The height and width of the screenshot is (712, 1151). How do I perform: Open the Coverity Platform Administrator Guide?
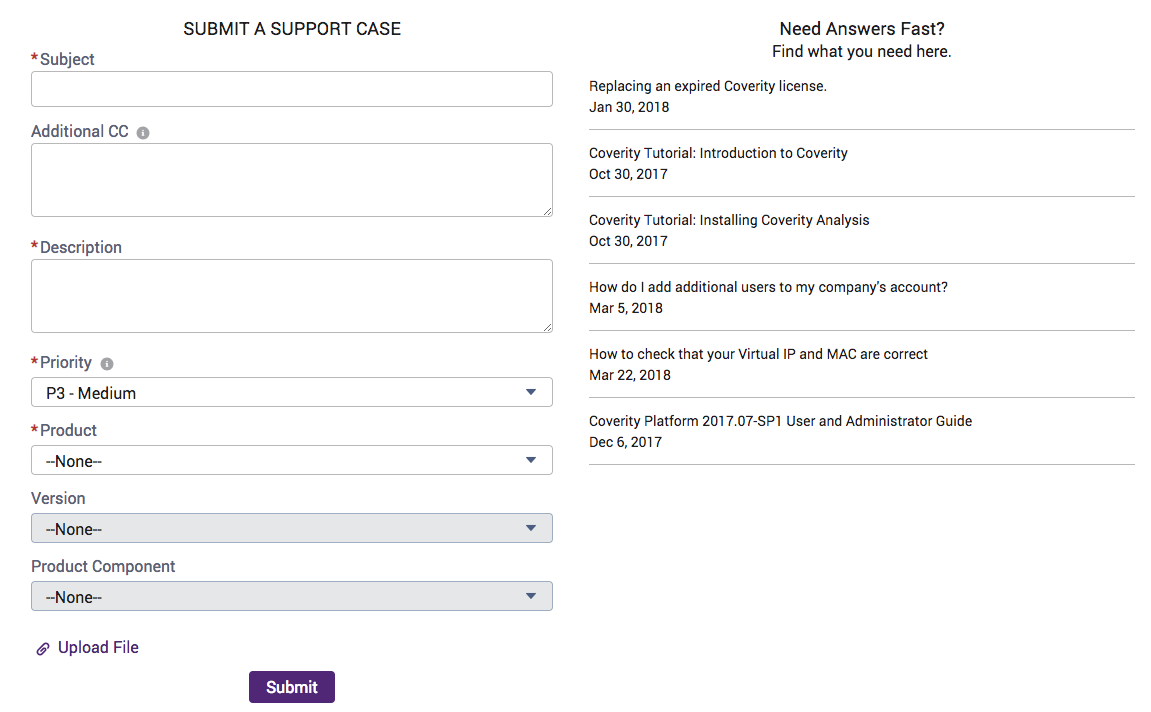tap(780, 421)
